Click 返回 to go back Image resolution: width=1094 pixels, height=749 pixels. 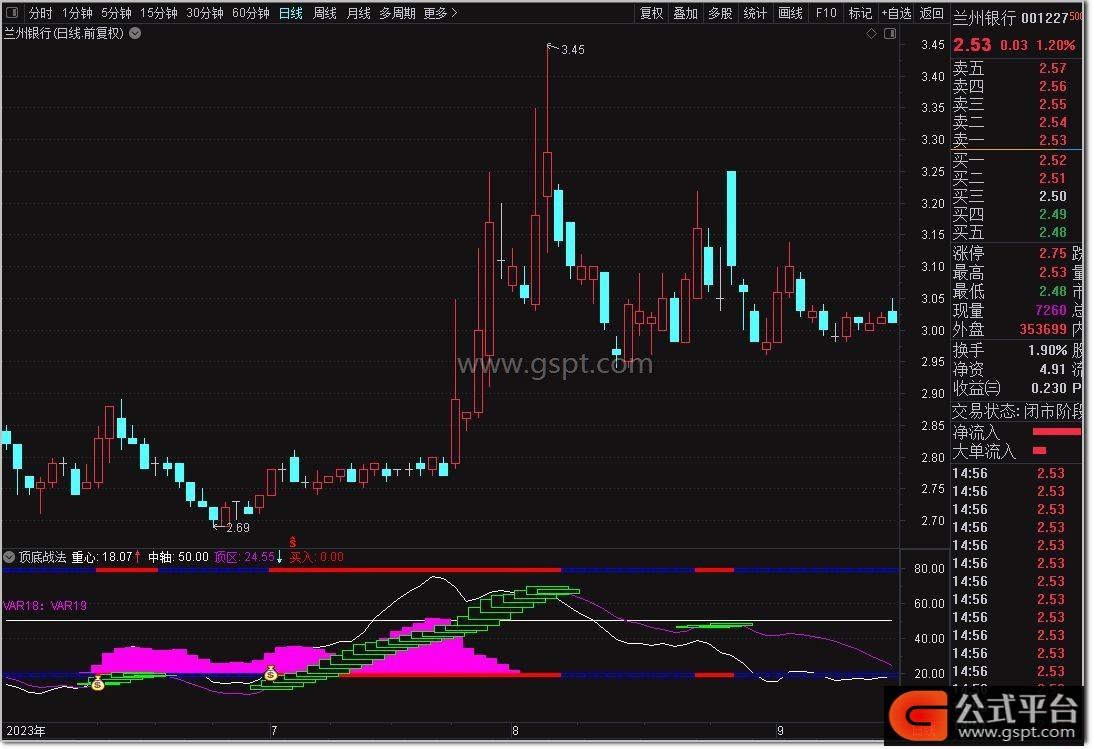click(931, 13)
